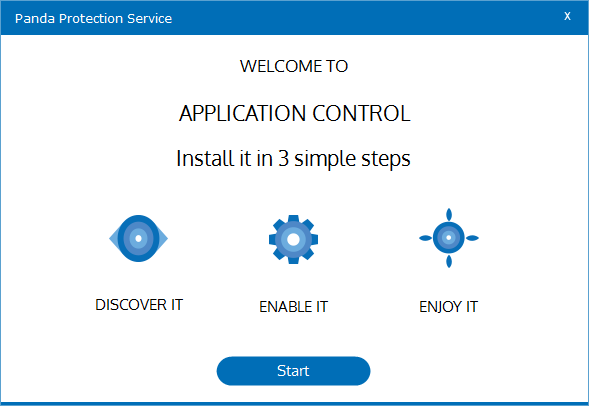
Task: Click the empty blue title bar area
Action: tap(366, 18)
